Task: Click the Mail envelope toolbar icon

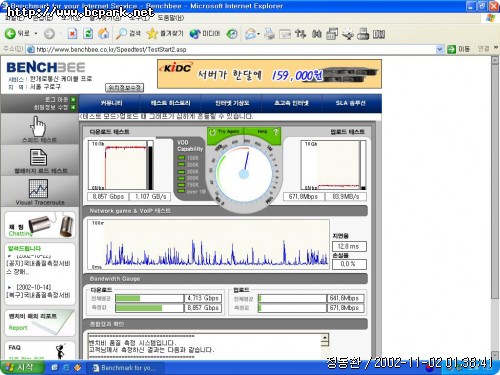Action: (250, 34)
